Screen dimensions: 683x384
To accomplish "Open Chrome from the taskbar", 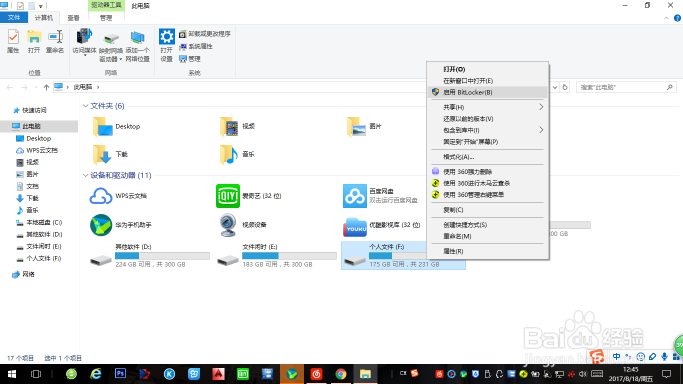I will click(341, 374).
